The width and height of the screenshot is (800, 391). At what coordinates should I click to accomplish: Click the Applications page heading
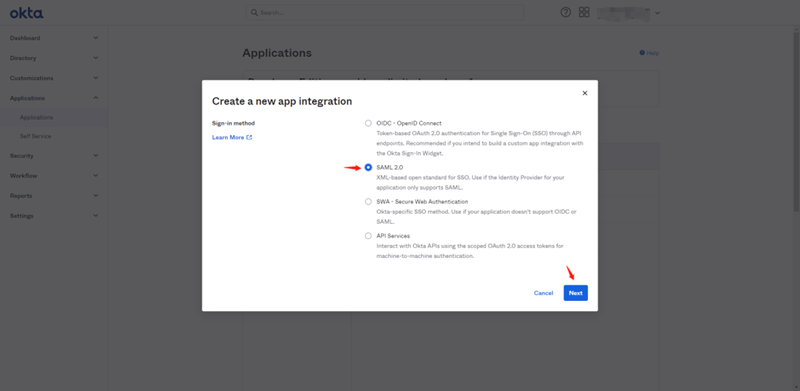tap(277, 53)
